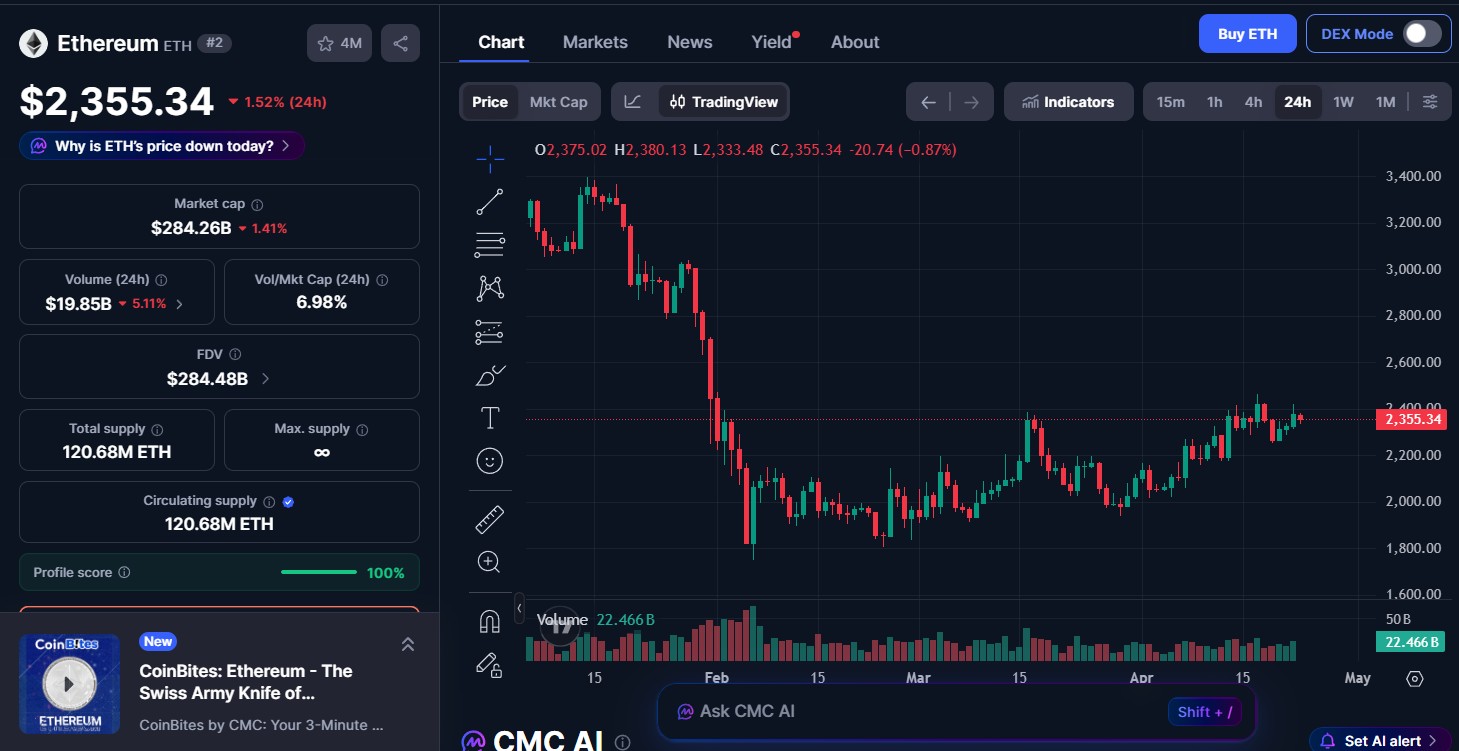Activate the zoom-in chart tool
1459x751 pixels.
point(489,561)
